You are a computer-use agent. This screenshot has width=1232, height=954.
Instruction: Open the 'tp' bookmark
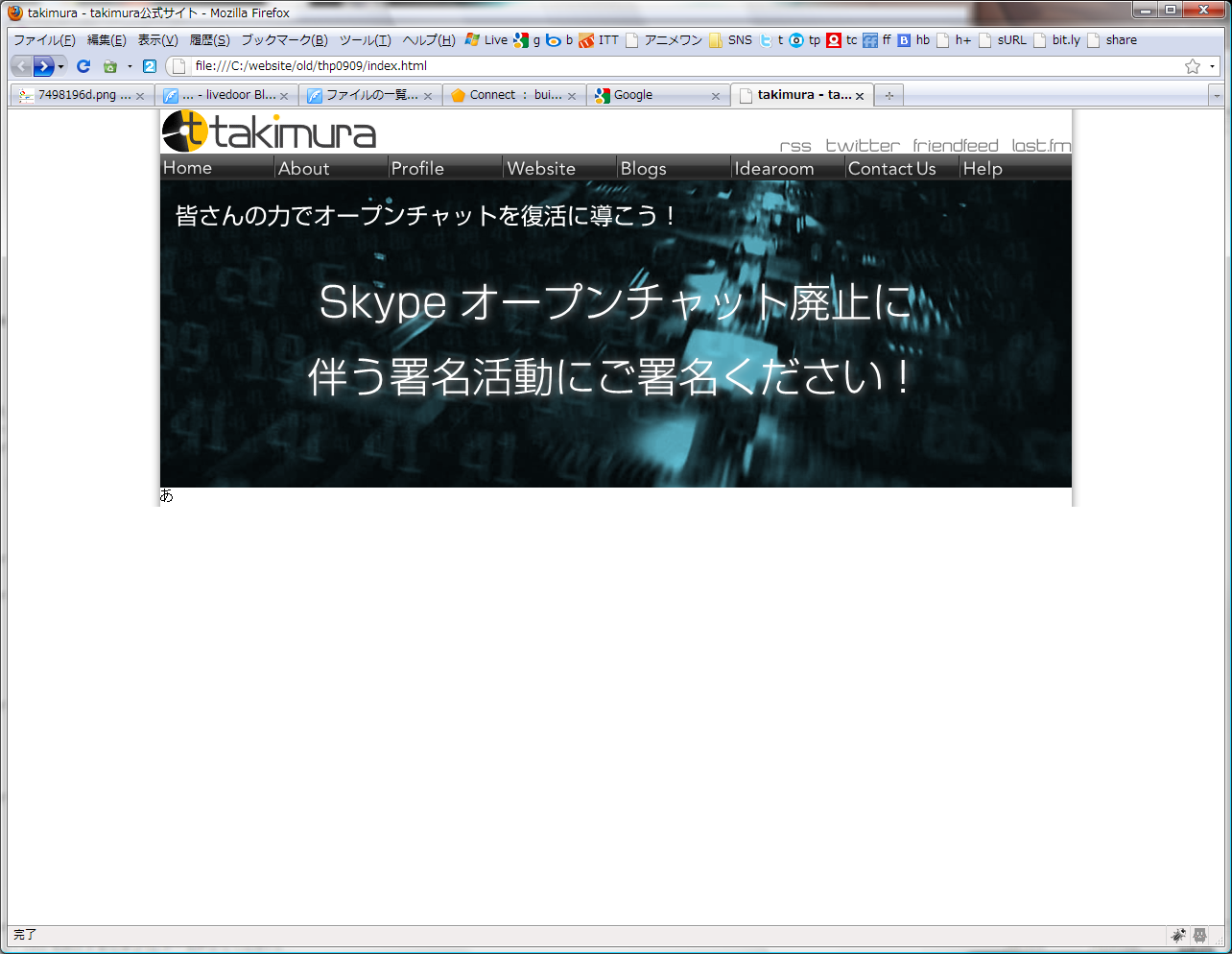[805, 40]
